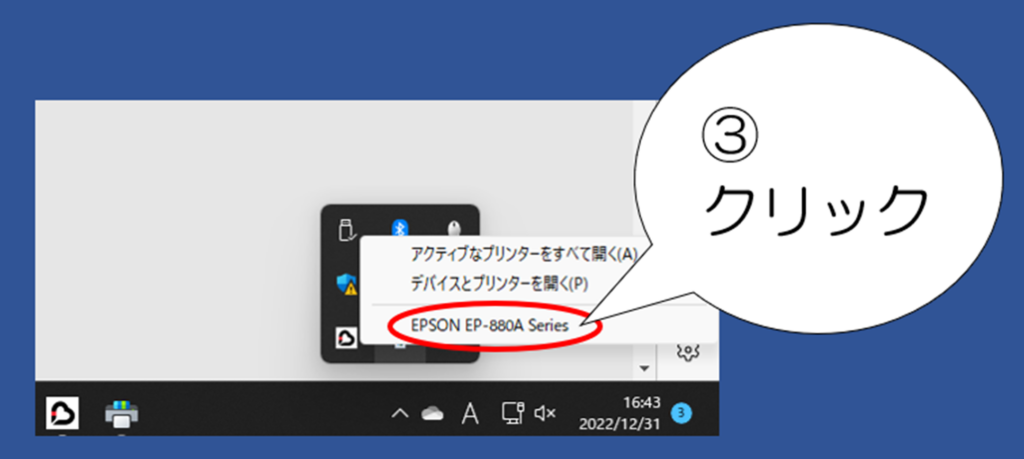Open the clock showing 16:43 2022/12/31

click(x=620, y=413)
